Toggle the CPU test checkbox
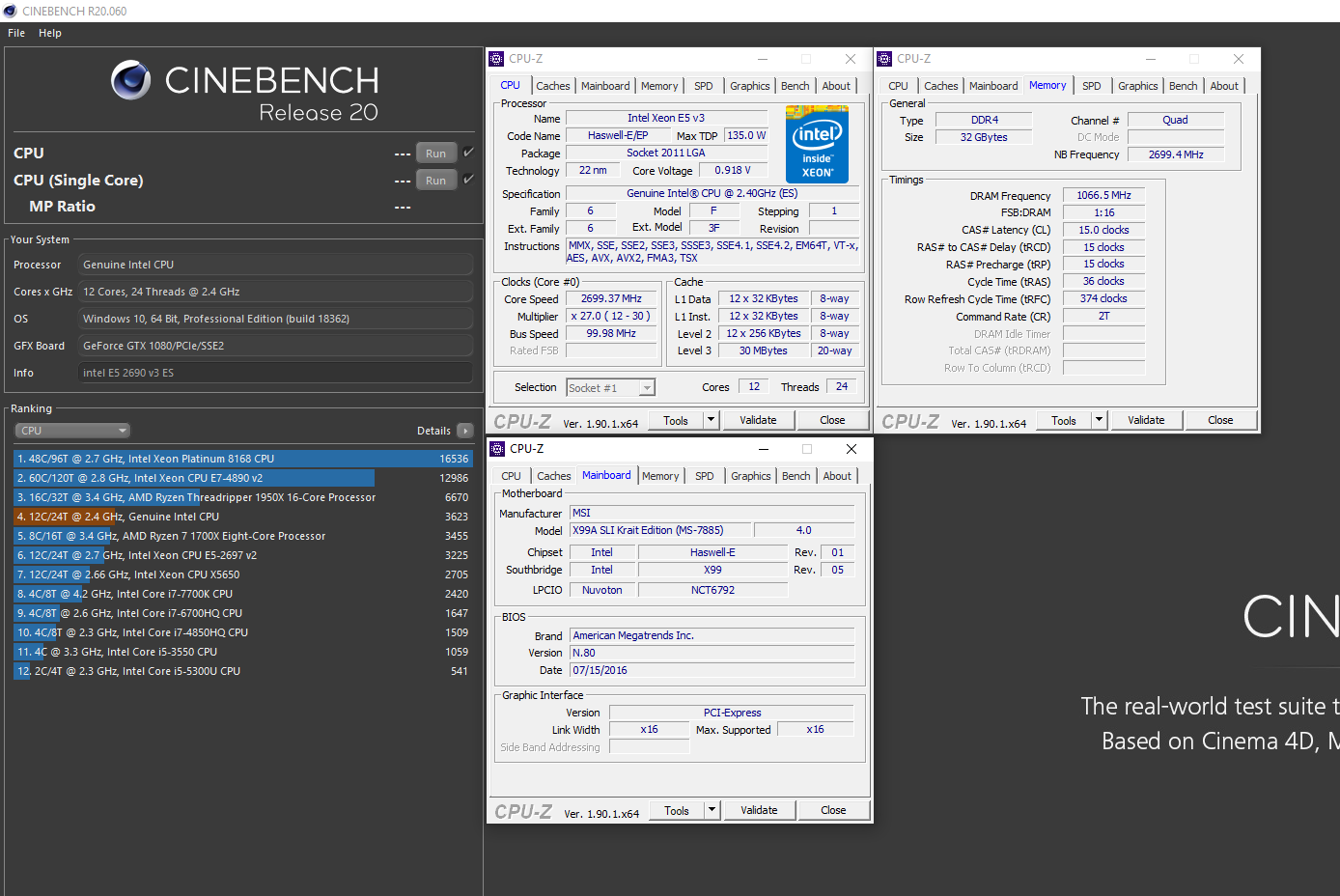 click(468, 153)
